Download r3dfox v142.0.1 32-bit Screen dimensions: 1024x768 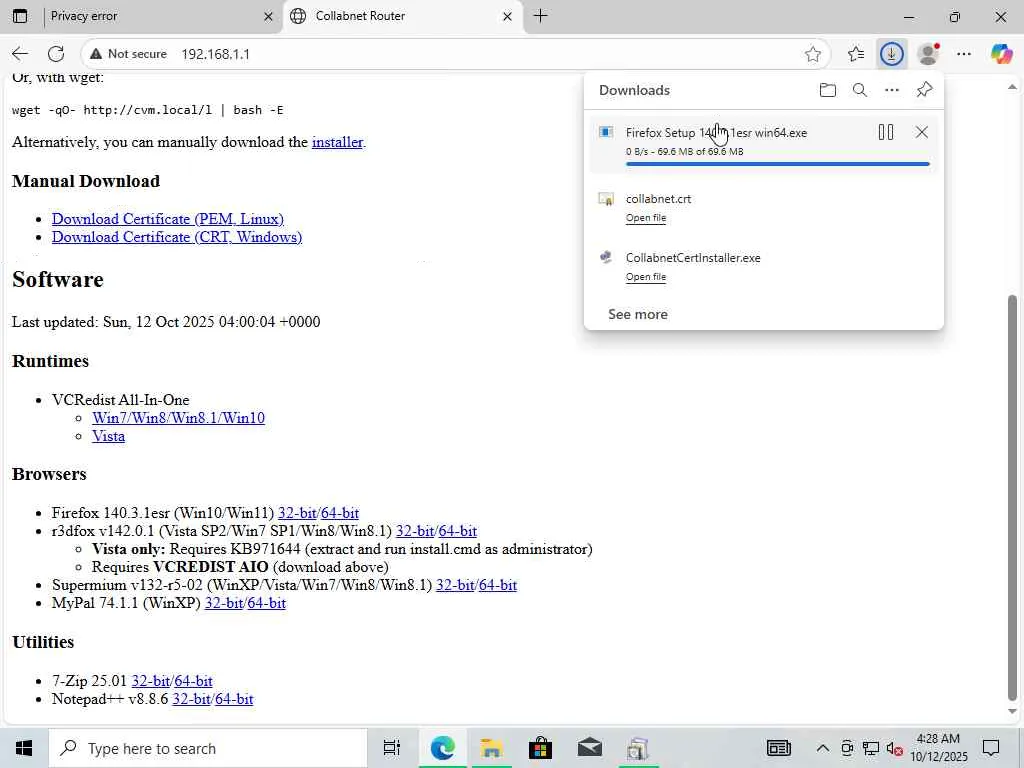(x=415, y=531)
